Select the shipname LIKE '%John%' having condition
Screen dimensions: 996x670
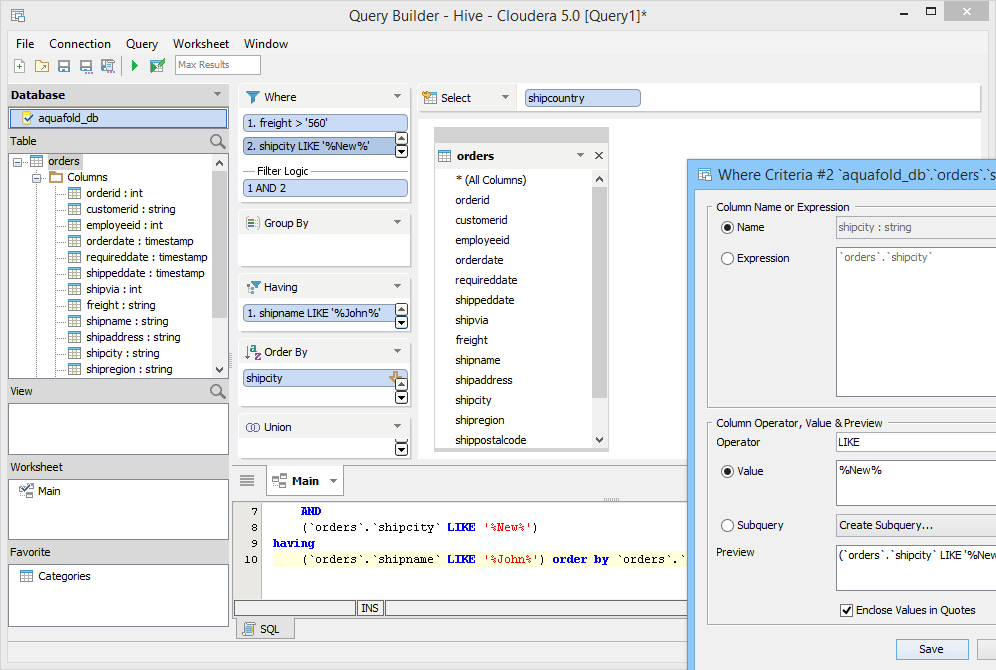[320, 313]
